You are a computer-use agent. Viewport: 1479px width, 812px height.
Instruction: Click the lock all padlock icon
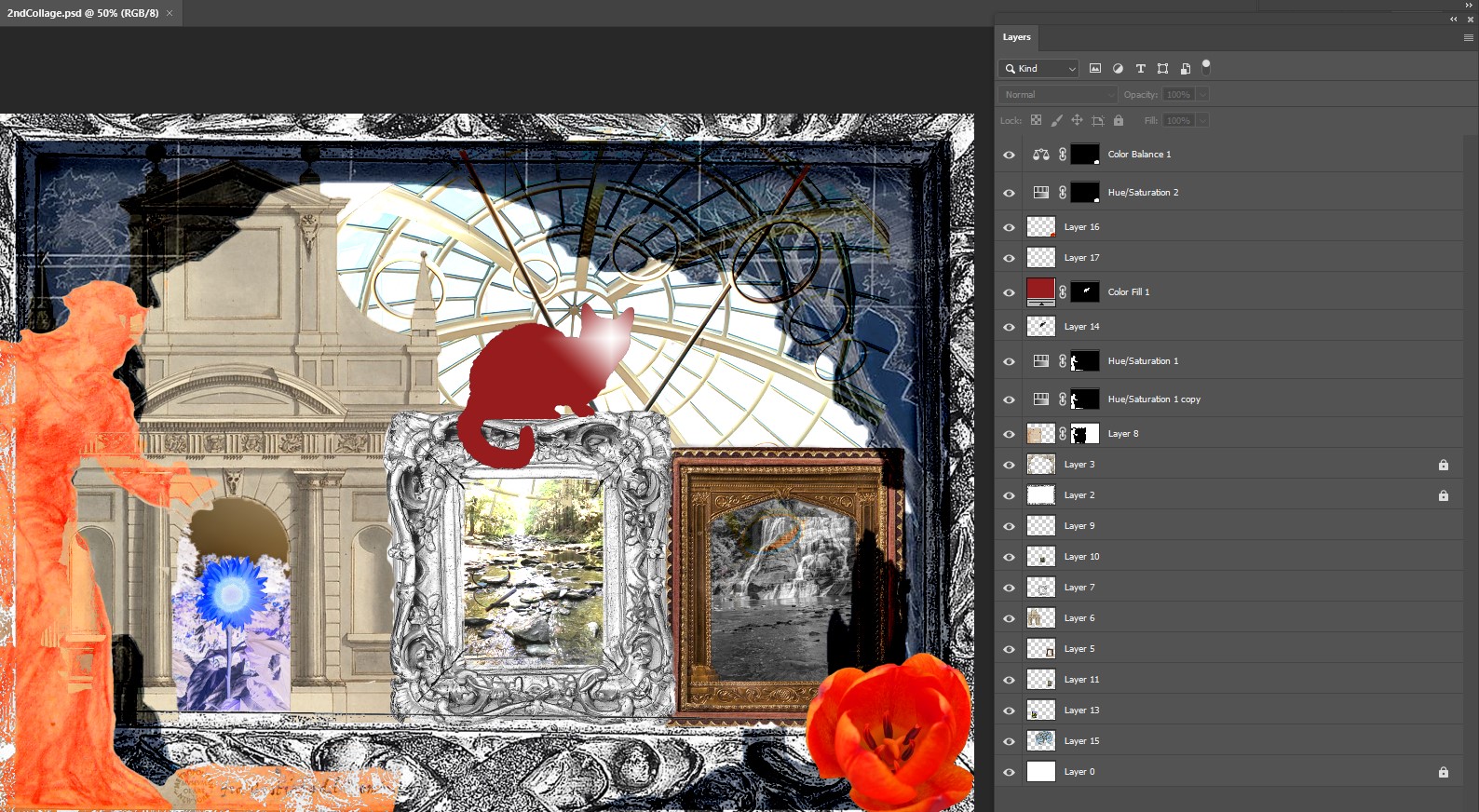1119,120
